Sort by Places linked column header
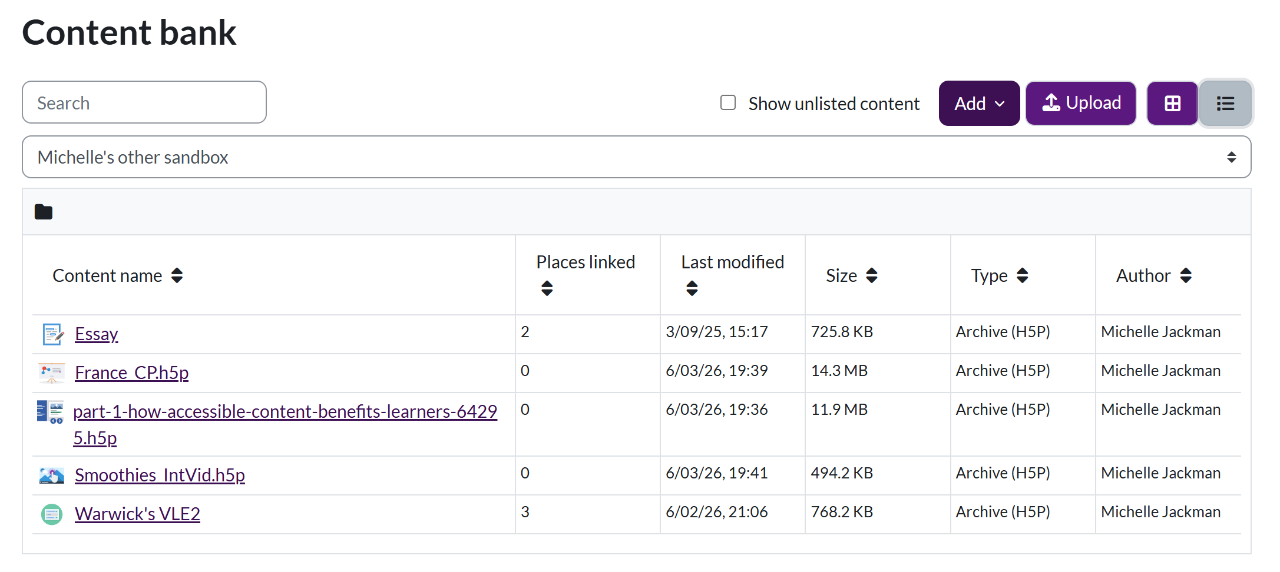Viewport: 1280px width, 572px height. [x=547, y=289]
